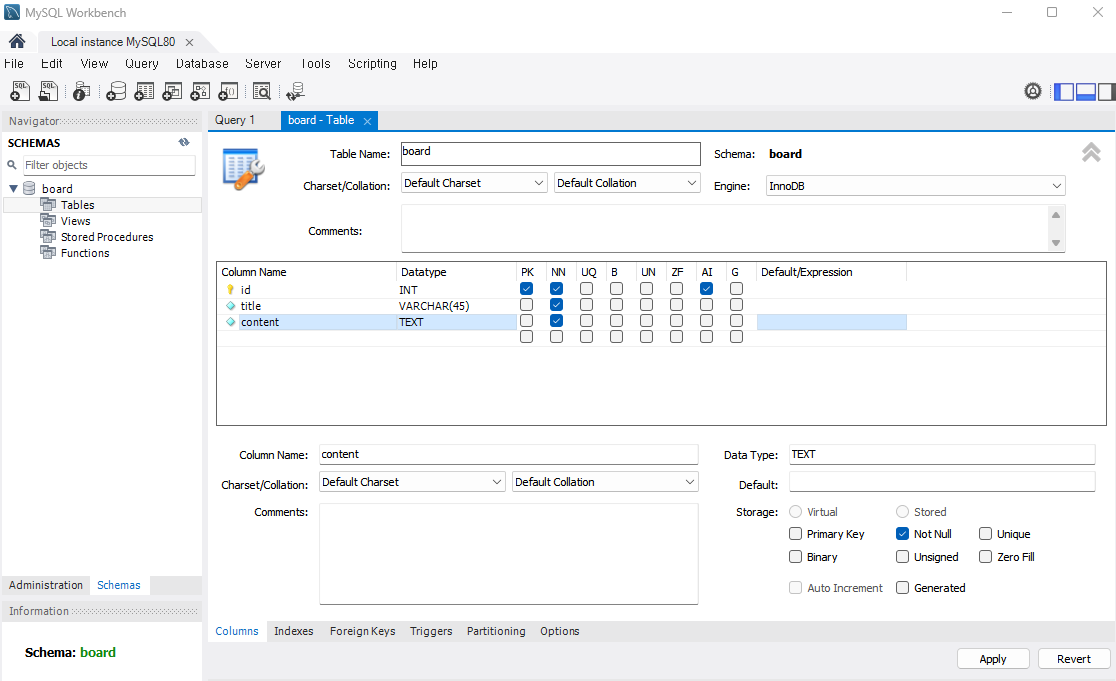Click the diamond icon of content column
The image size is (1116, 681).
tap(231, 322)
